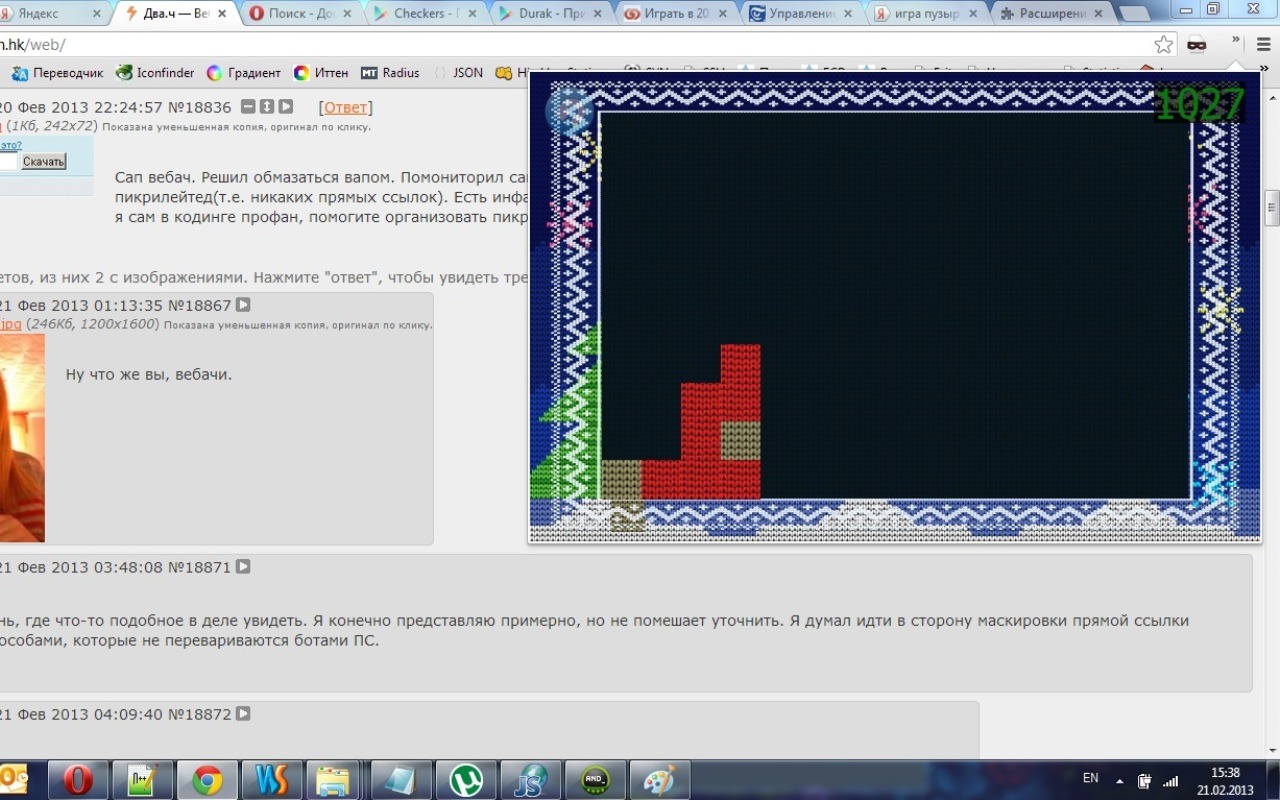
Task: Open WebStorm from the taskbar
Action: [272, 780]
